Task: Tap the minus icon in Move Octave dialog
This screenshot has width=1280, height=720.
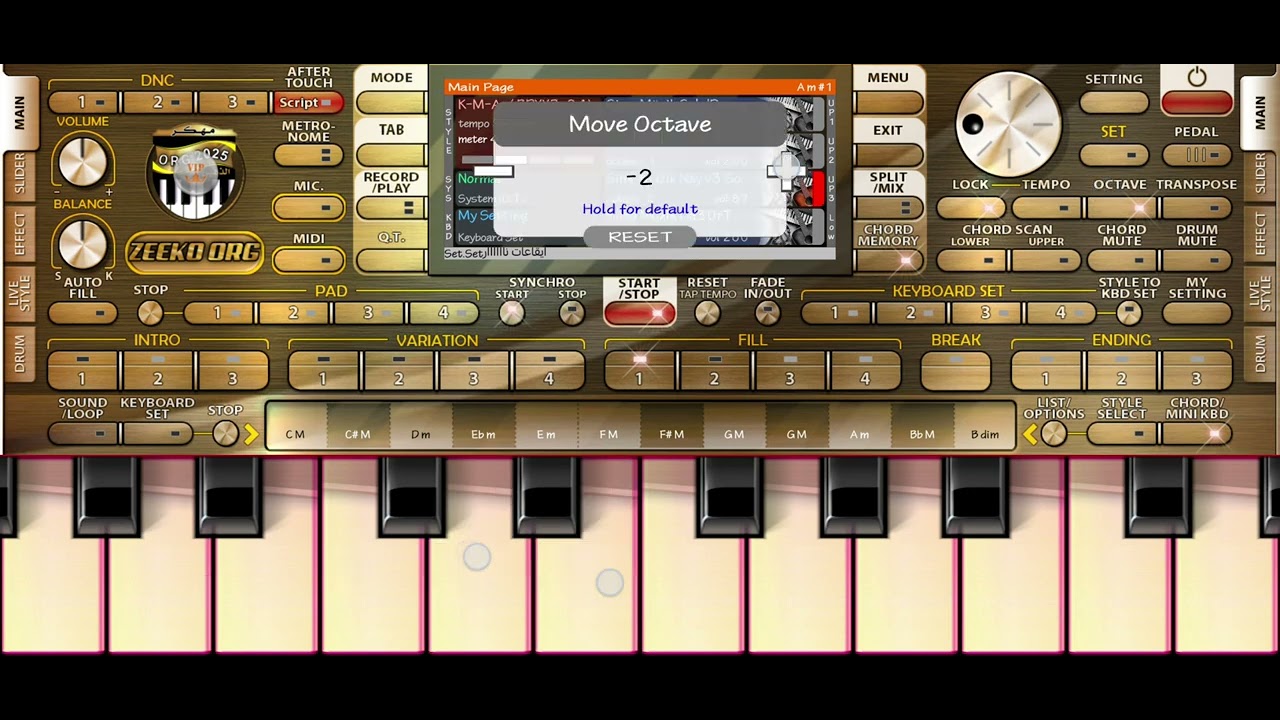Action: click(x=494, y=171)
